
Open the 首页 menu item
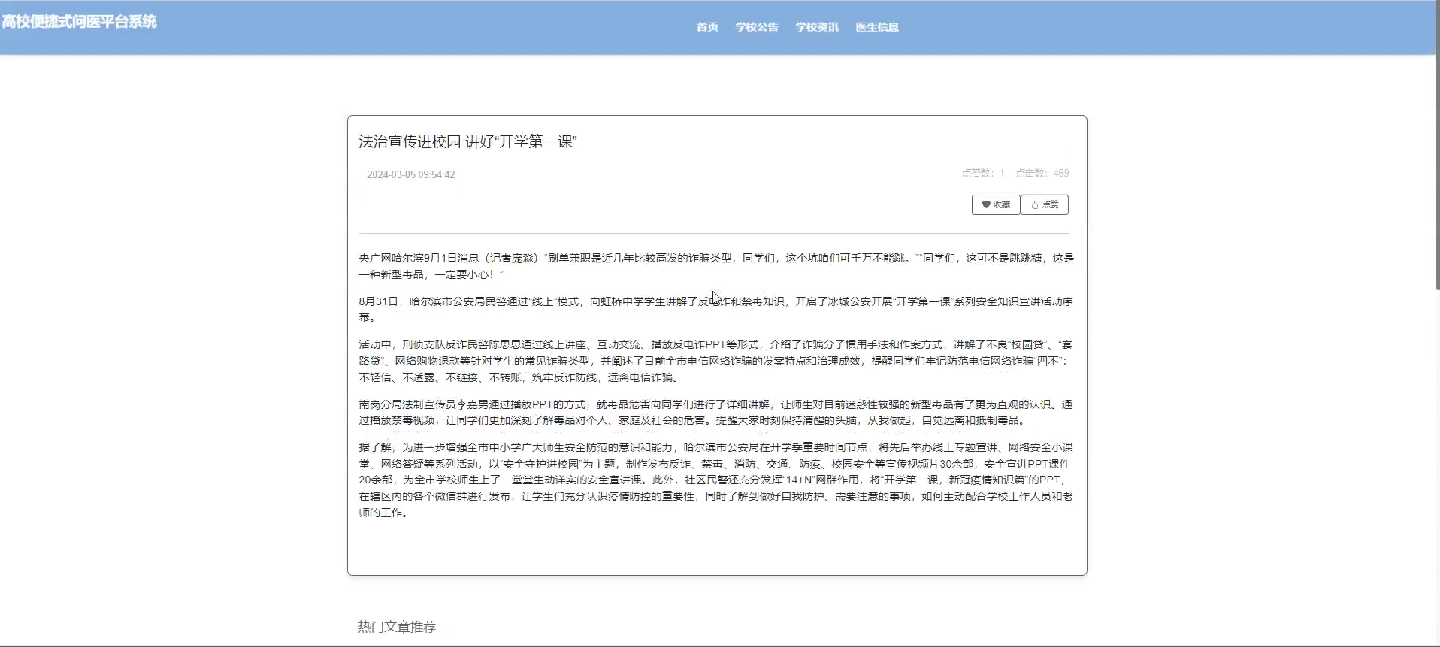(707, 27)
